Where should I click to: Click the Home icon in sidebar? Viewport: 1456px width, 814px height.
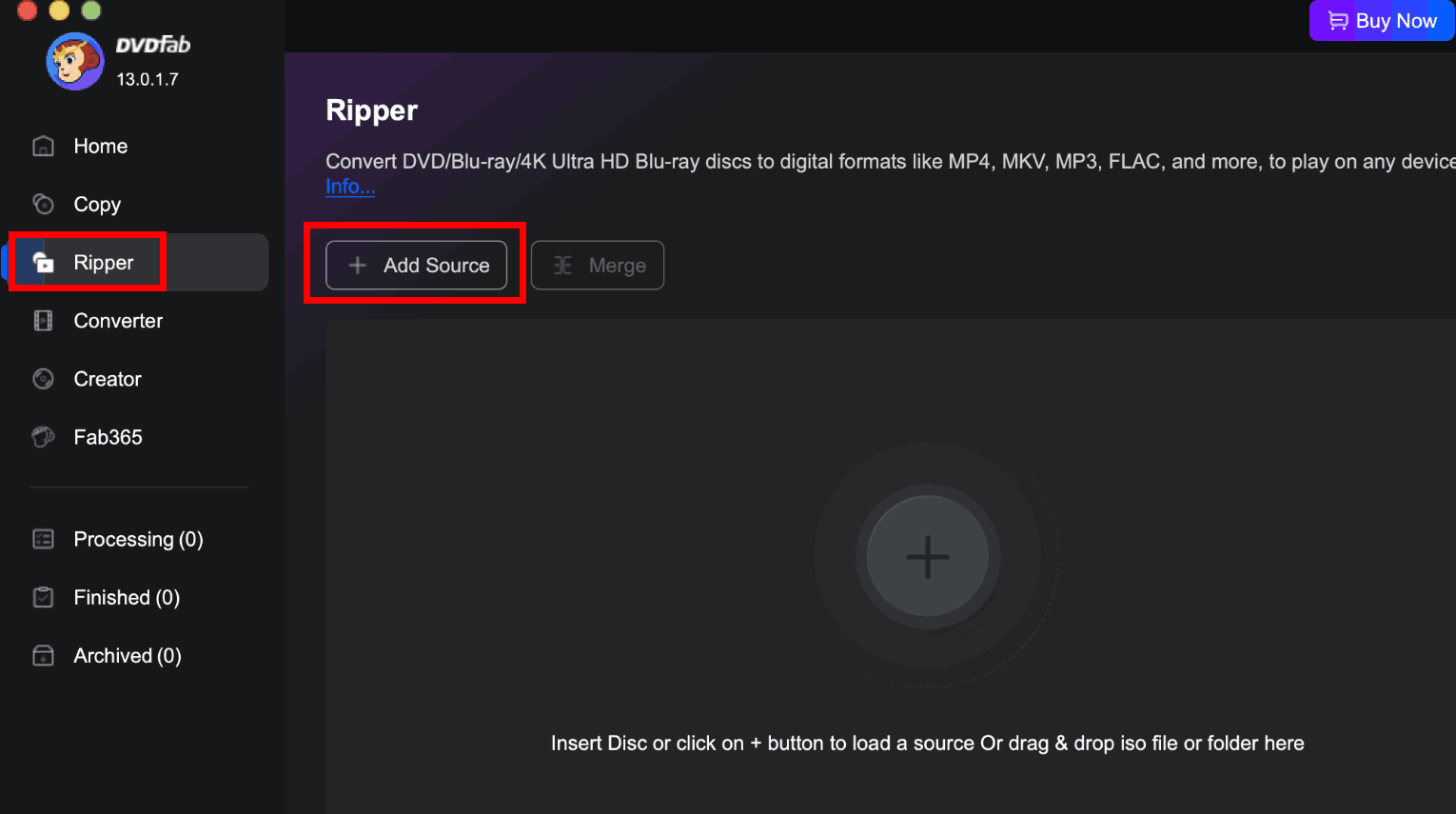pyautogui.click(x=43, y=146)
